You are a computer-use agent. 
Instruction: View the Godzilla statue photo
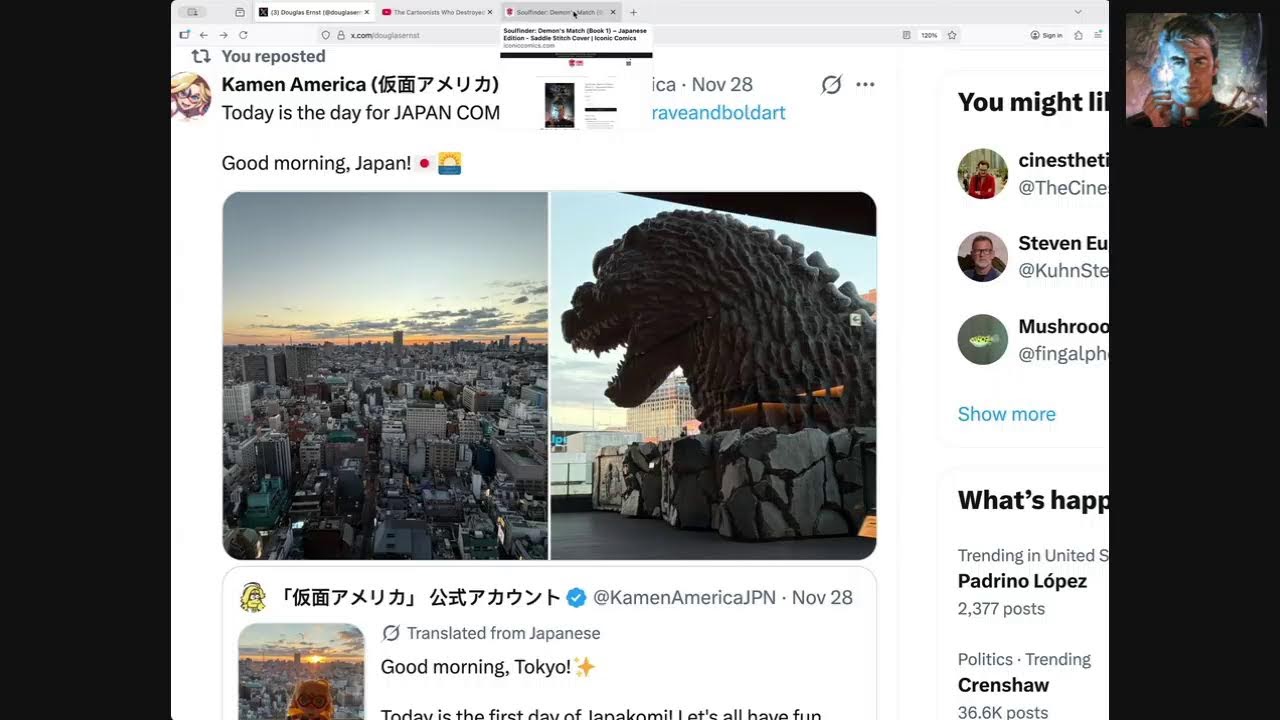pyautogui.click(x=713, y=376)
